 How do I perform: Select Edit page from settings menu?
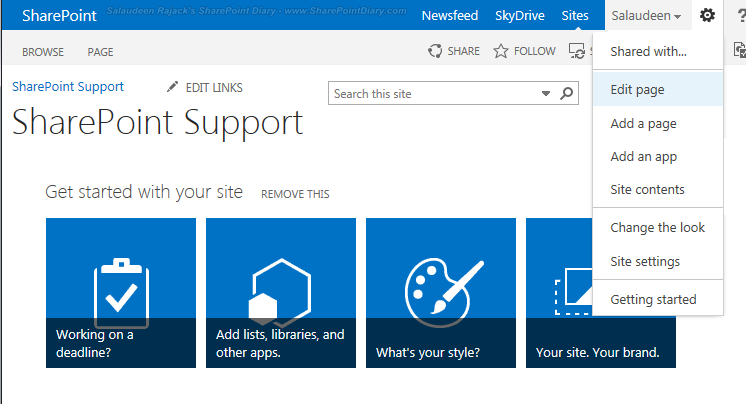pos(637,89)
